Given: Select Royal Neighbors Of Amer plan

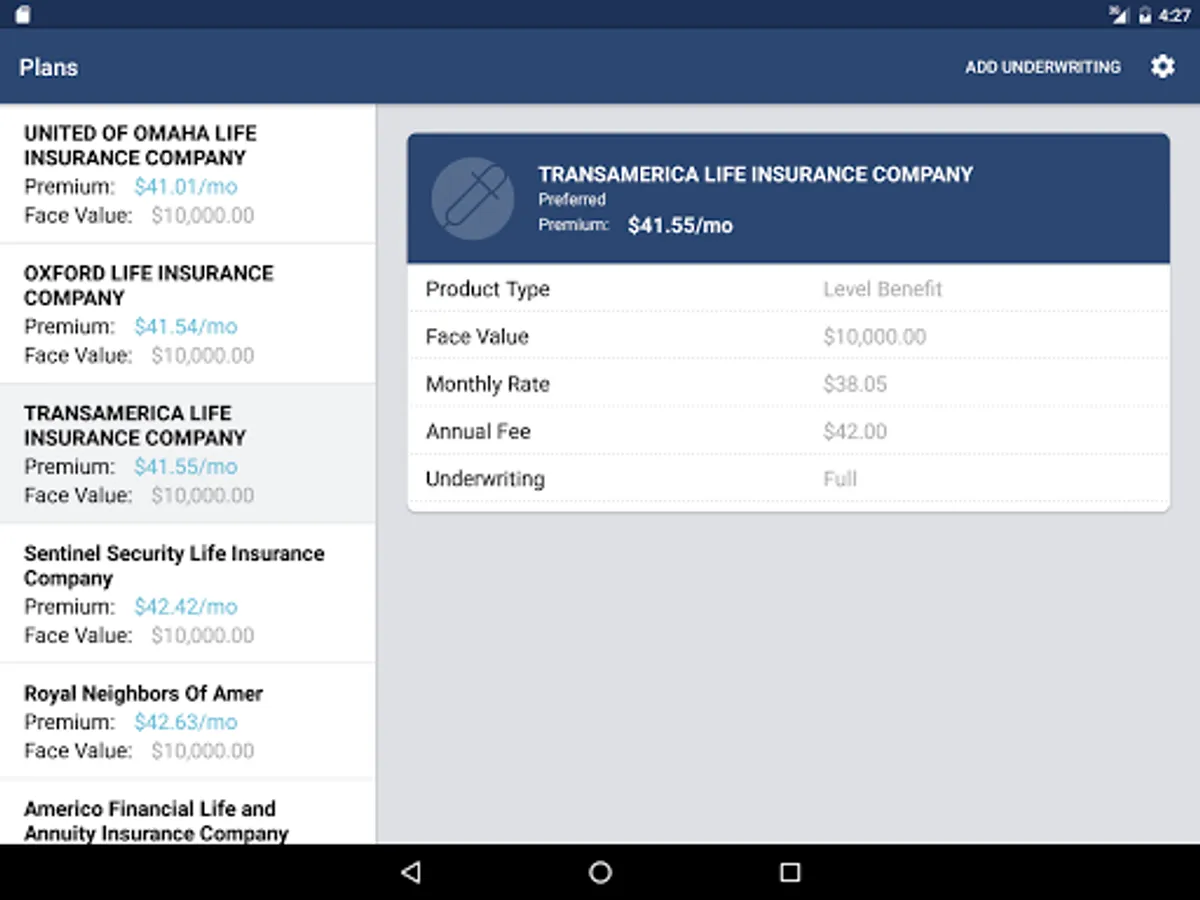Looking at the screenshot, I should (188, 721).
